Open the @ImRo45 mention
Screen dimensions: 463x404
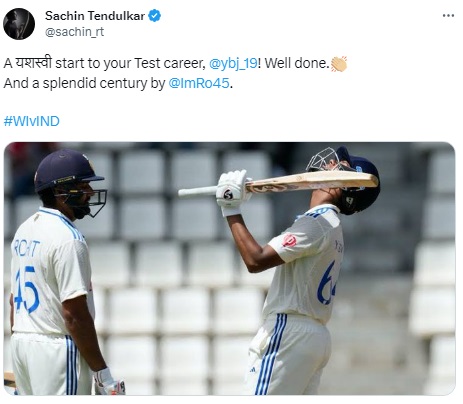click(x=199, y=83)
